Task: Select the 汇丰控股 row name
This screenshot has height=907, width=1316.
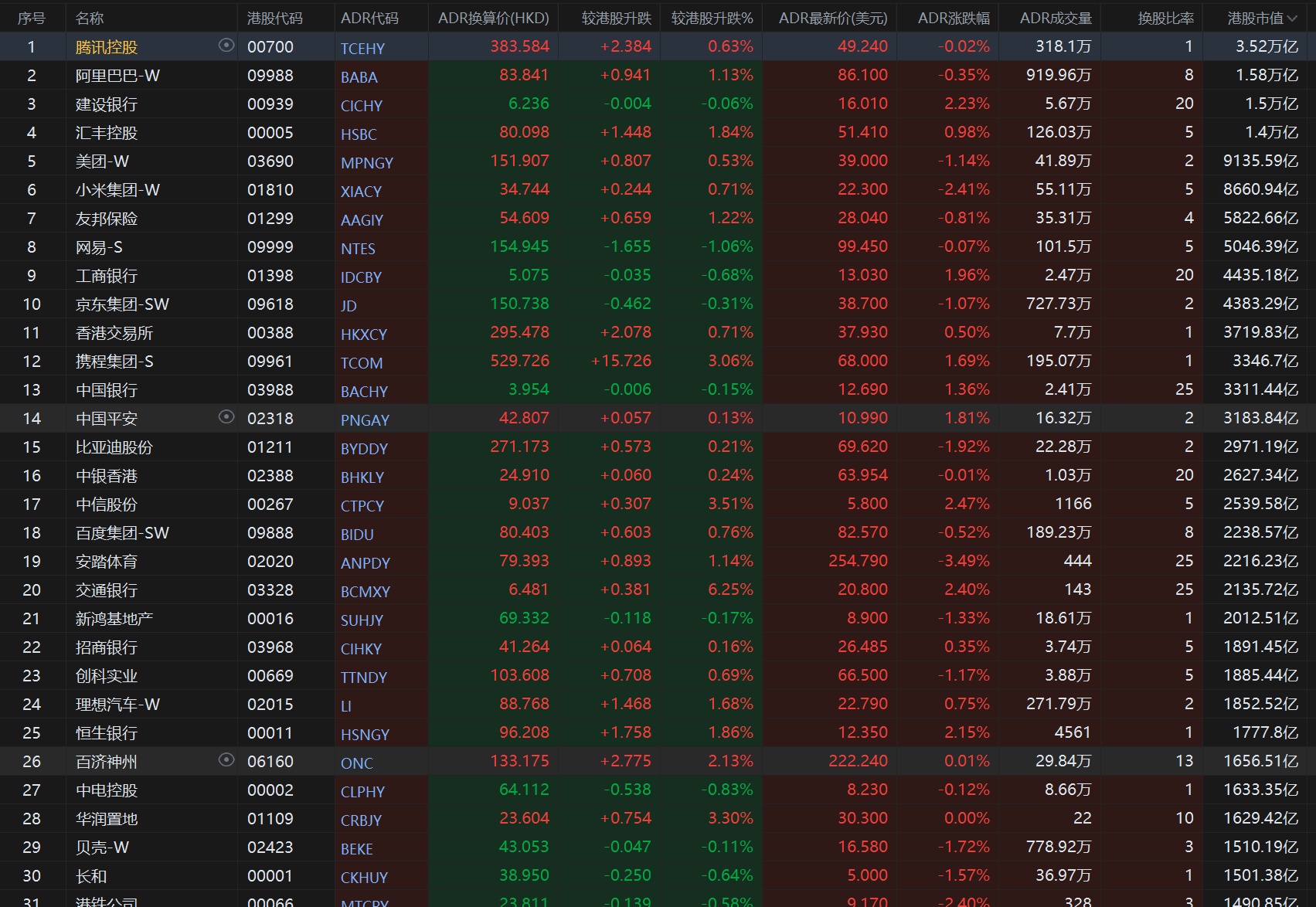Action: click(x=107, y=133)
